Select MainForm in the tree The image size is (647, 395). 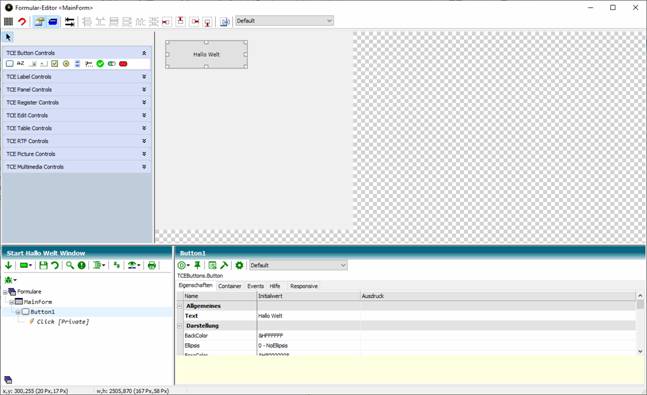click(38, 302)
